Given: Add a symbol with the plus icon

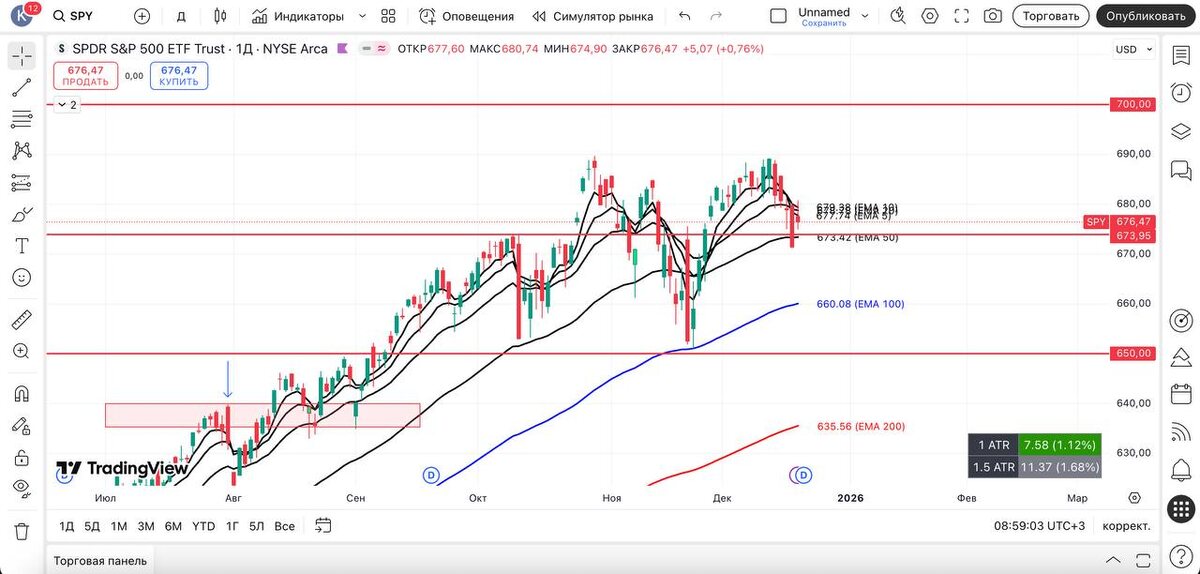Looking at the screenshot, I should coord(142,16).
